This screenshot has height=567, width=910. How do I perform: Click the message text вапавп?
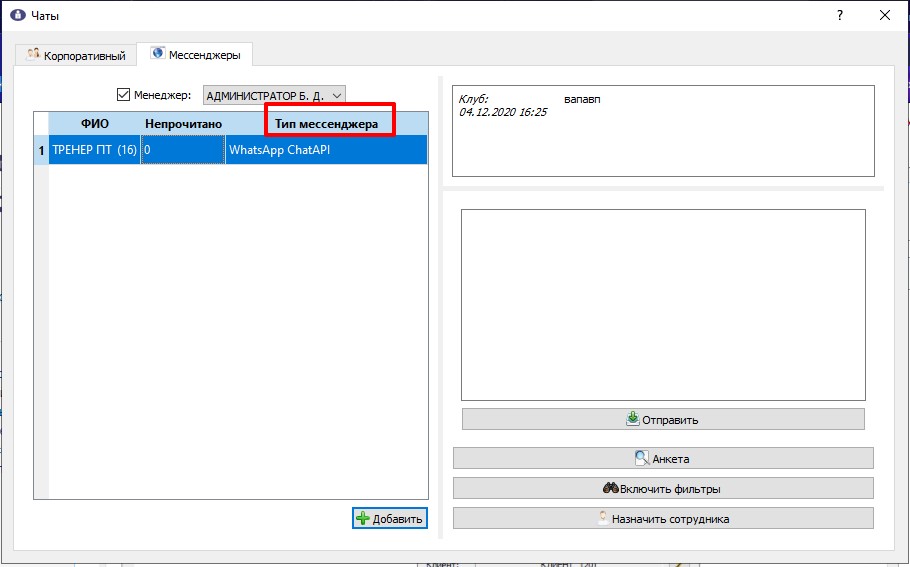pyautogui.click(x=582, y=99)
